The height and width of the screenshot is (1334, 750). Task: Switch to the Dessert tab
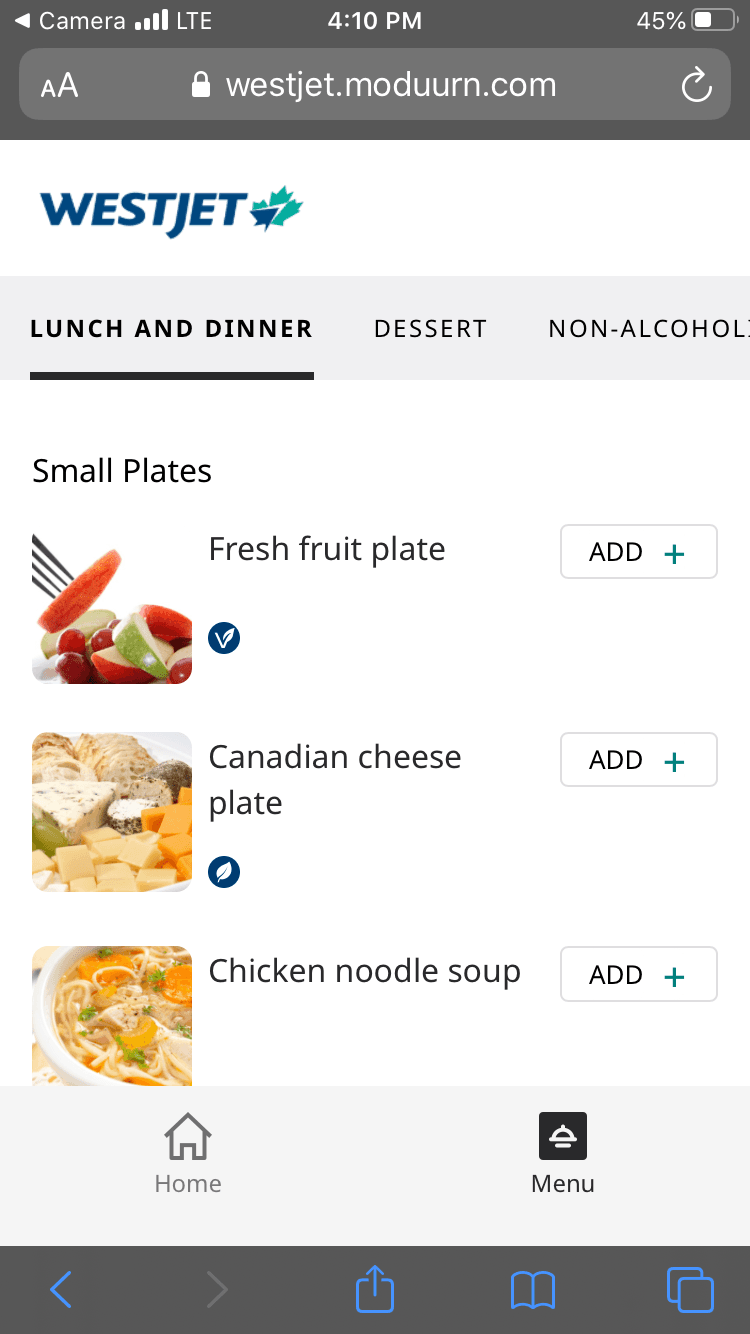pyautogui.click(x=430, y=329)
